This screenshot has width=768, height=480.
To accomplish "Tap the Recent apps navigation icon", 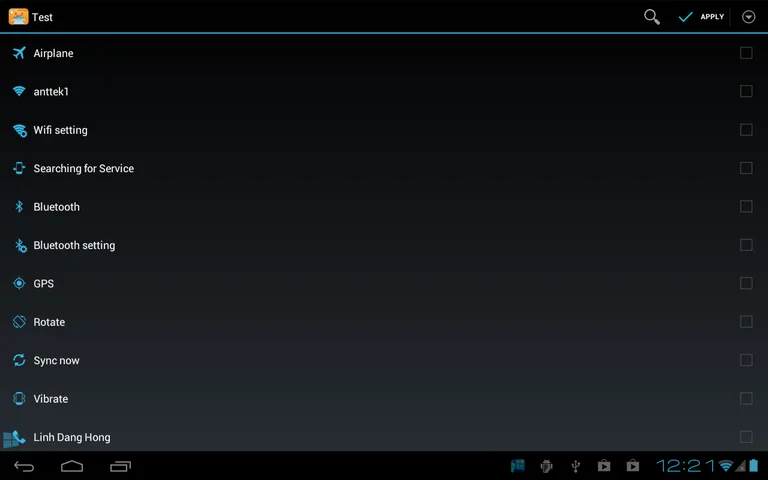I will point(120,466).
